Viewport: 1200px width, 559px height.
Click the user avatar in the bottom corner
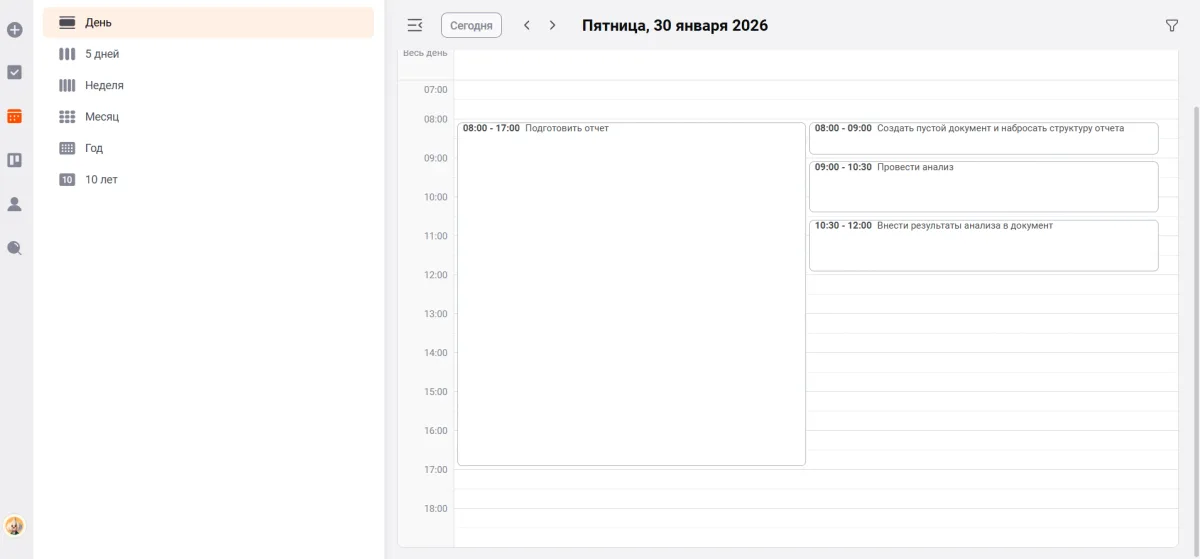(15, 525)
